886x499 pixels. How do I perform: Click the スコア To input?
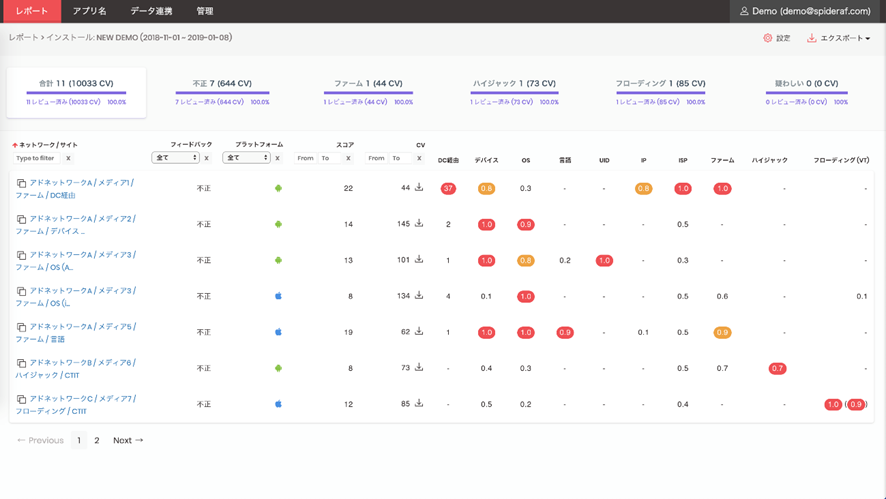(330, 158)
